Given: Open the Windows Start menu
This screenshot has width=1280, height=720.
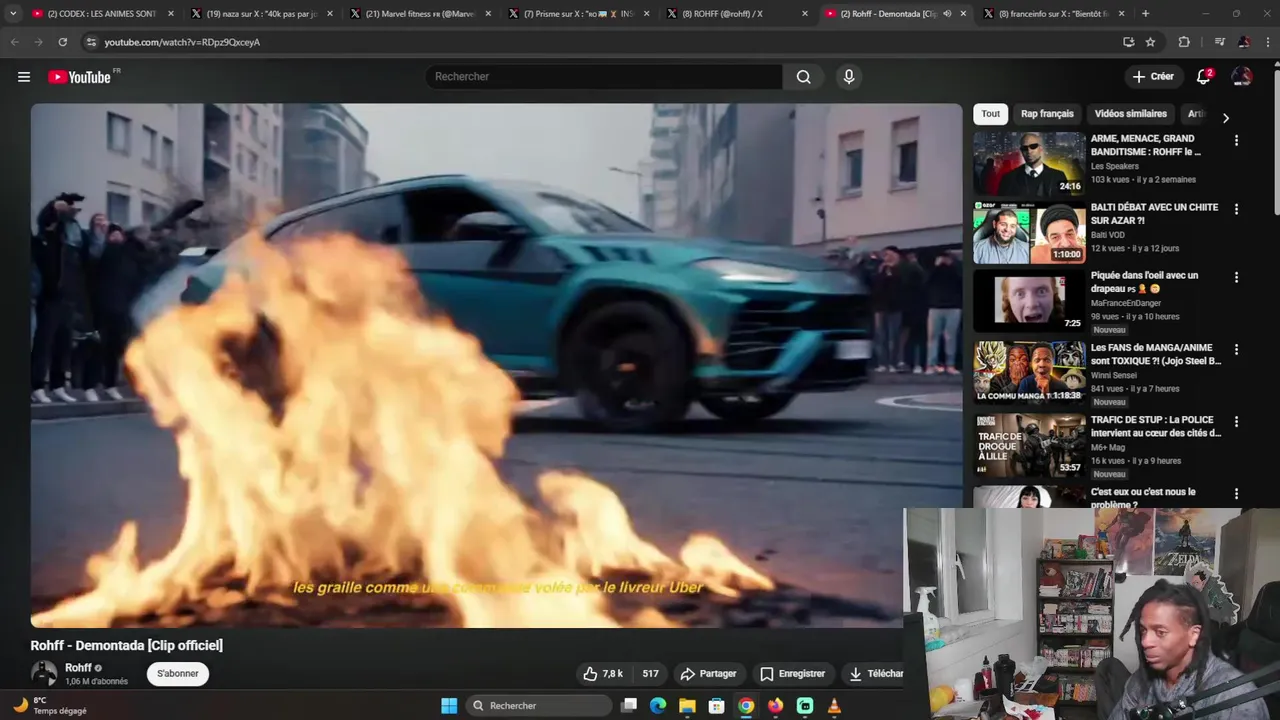Looking at the screenshot, I should (449, 706).
